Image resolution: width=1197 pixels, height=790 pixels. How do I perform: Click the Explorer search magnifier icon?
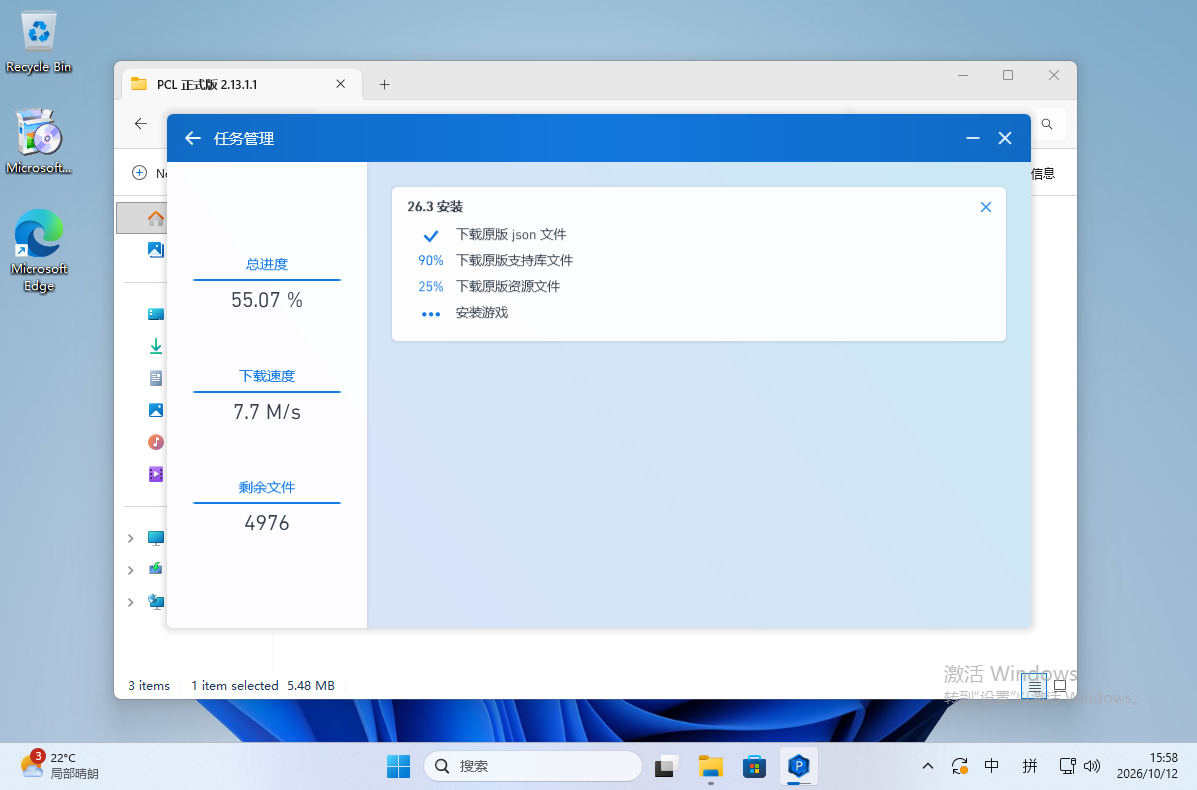(1047, 124)
